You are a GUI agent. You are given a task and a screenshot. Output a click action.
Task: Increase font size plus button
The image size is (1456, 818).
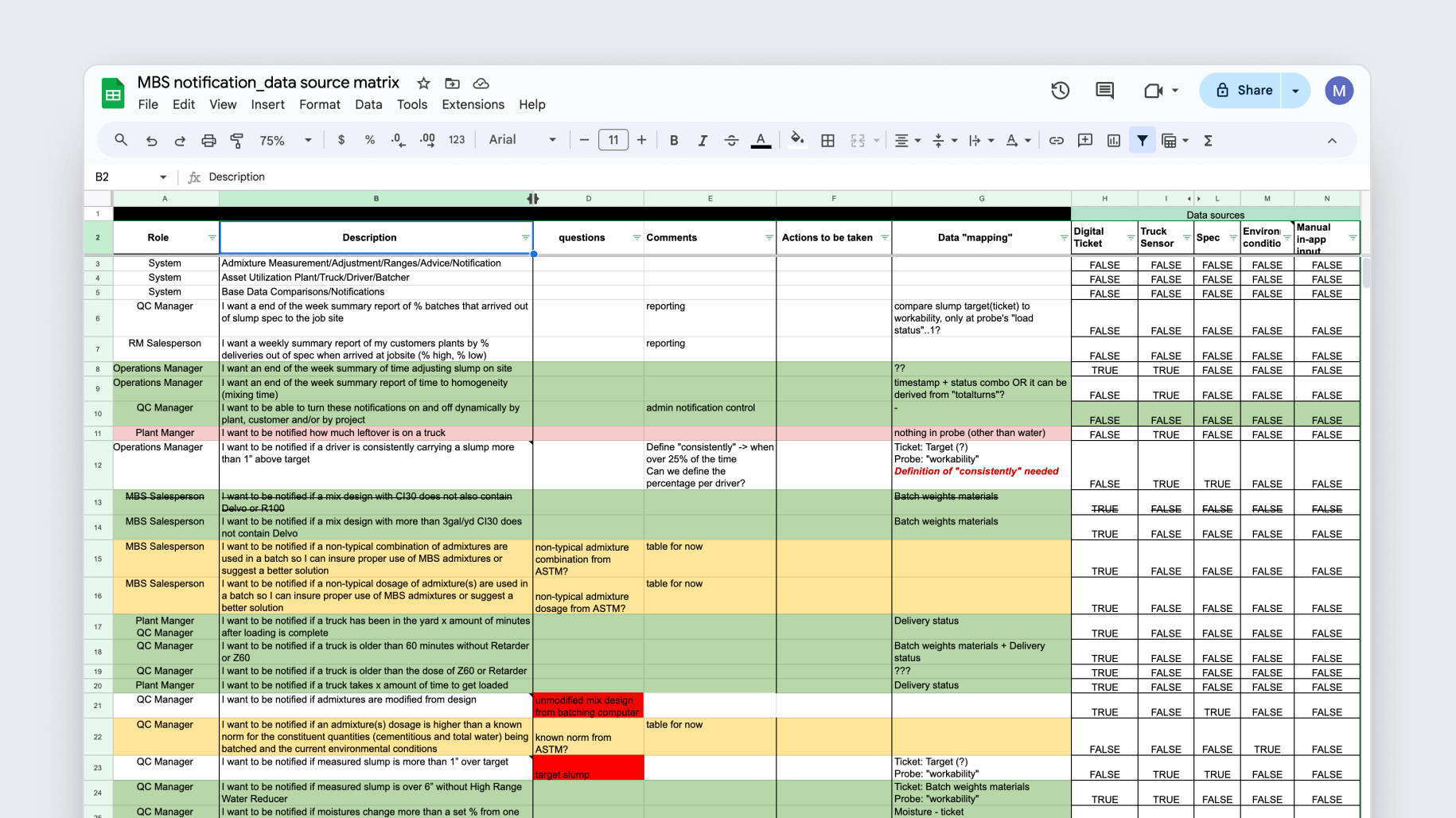click(x=641, y=140)
